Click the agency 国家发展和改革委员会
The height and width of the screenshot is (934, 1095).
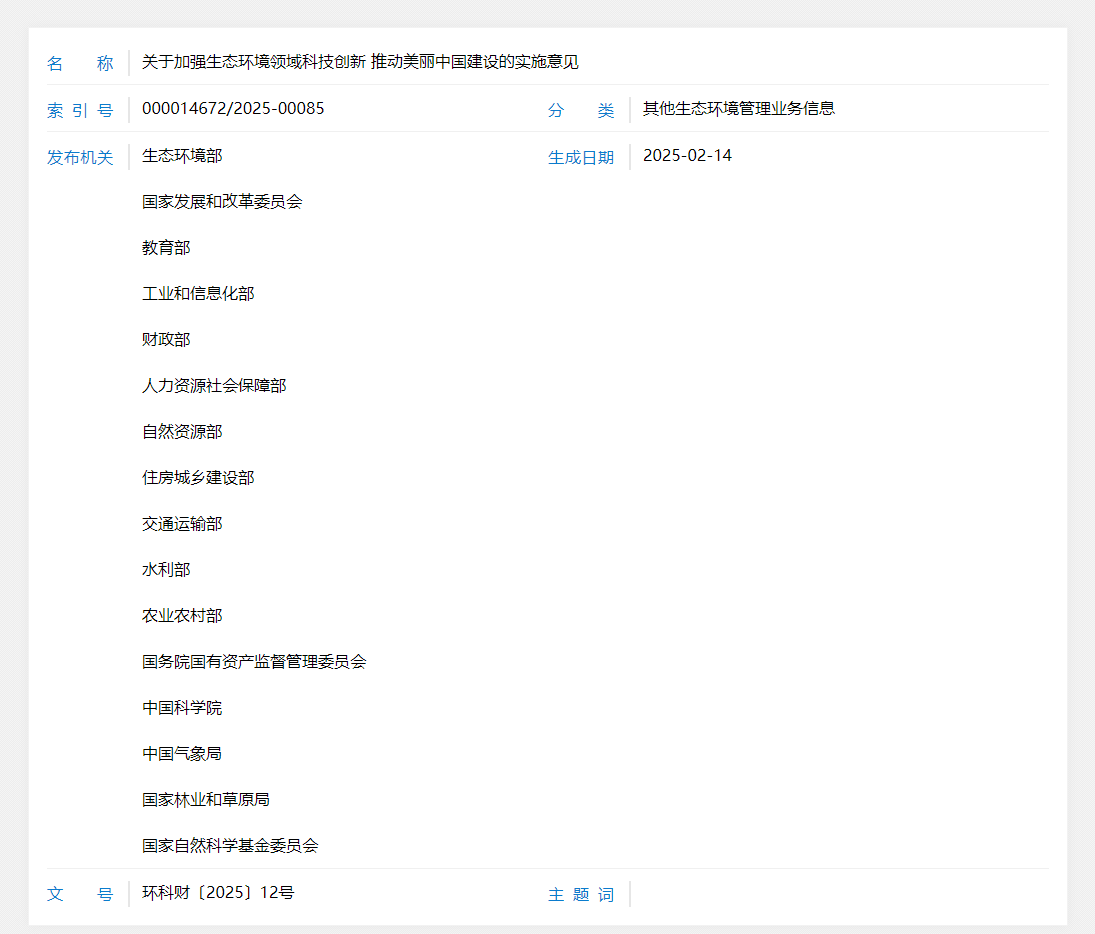click(x=222, y=202)
